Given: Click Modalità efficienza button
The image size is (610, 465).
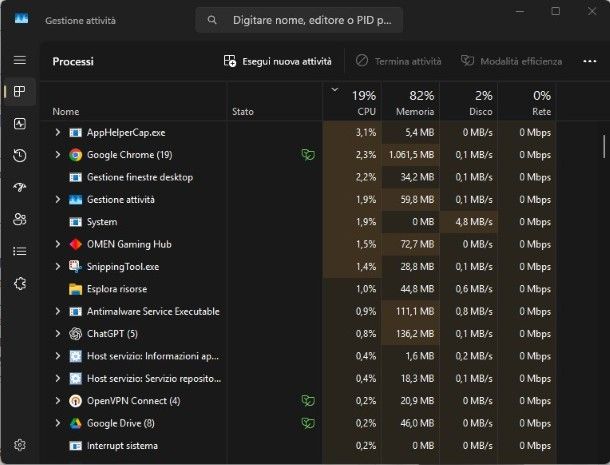Looking at the screenshot, I should click(512, 61).
